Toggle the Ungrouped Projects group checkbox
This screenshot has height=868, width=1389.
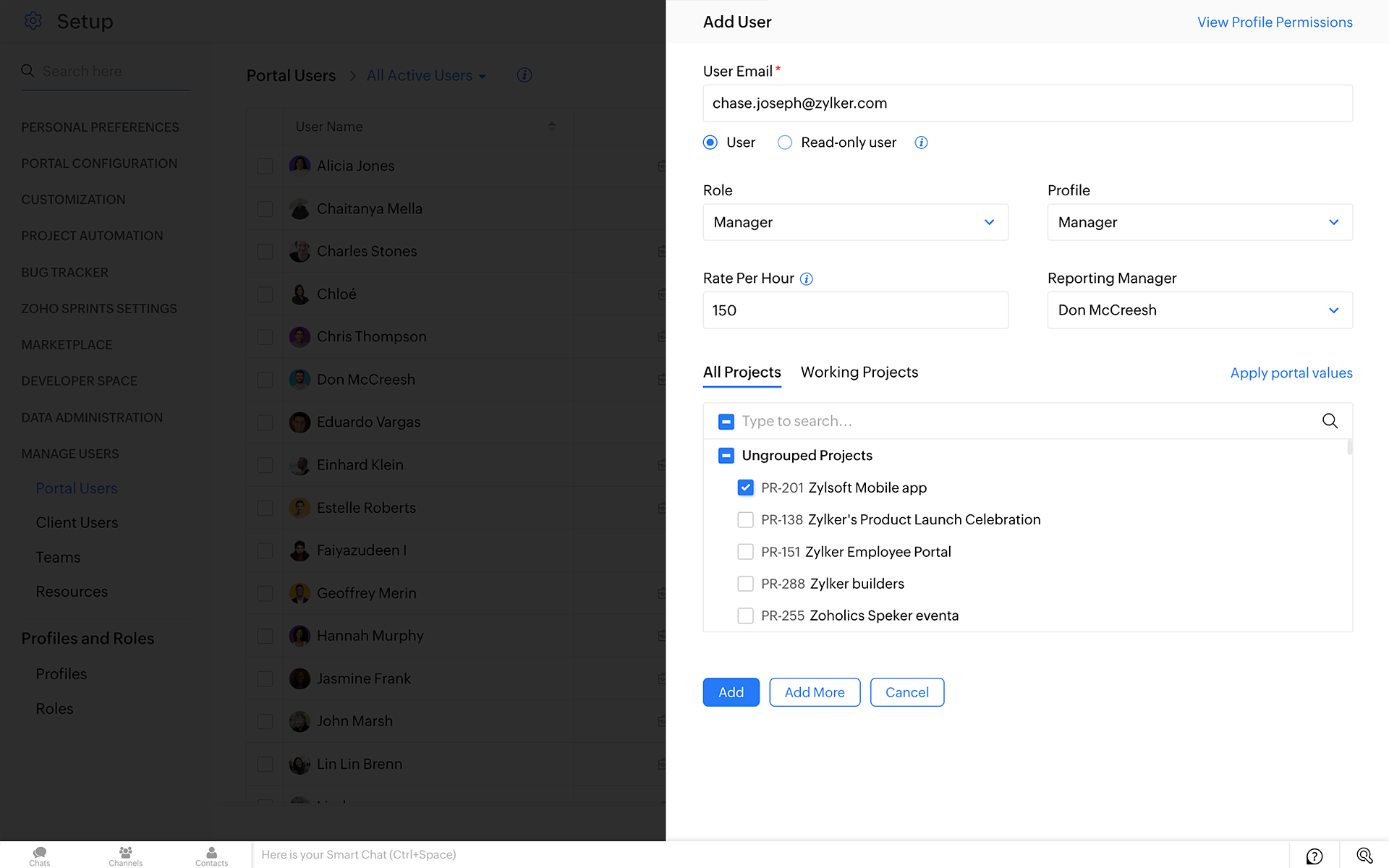726,456
